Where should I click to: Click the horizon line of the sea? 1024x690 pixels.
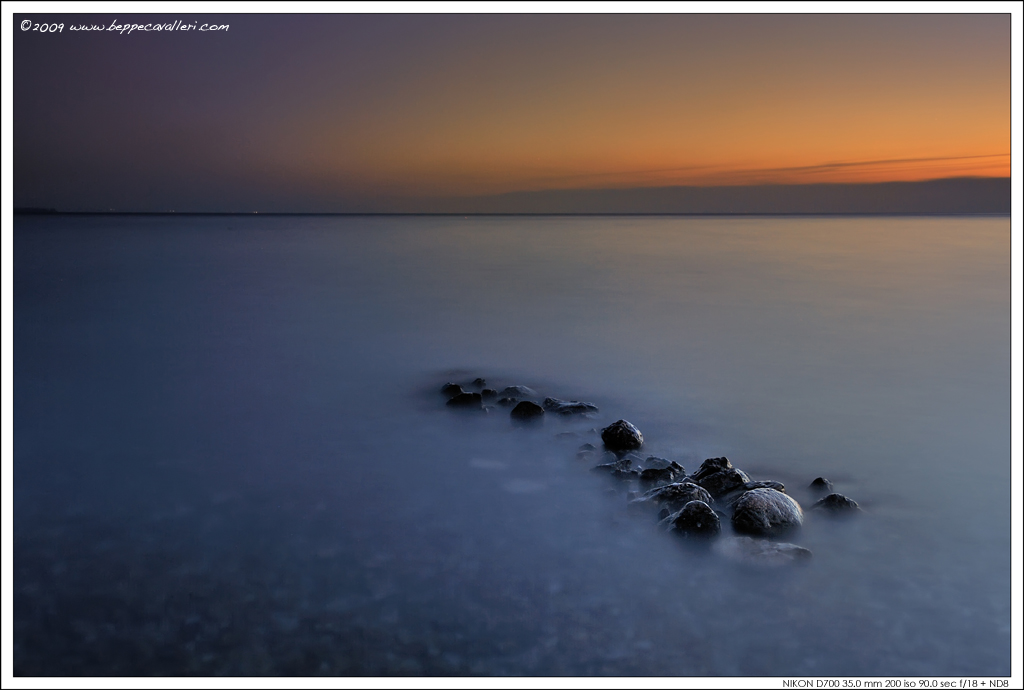click(500, 212)
